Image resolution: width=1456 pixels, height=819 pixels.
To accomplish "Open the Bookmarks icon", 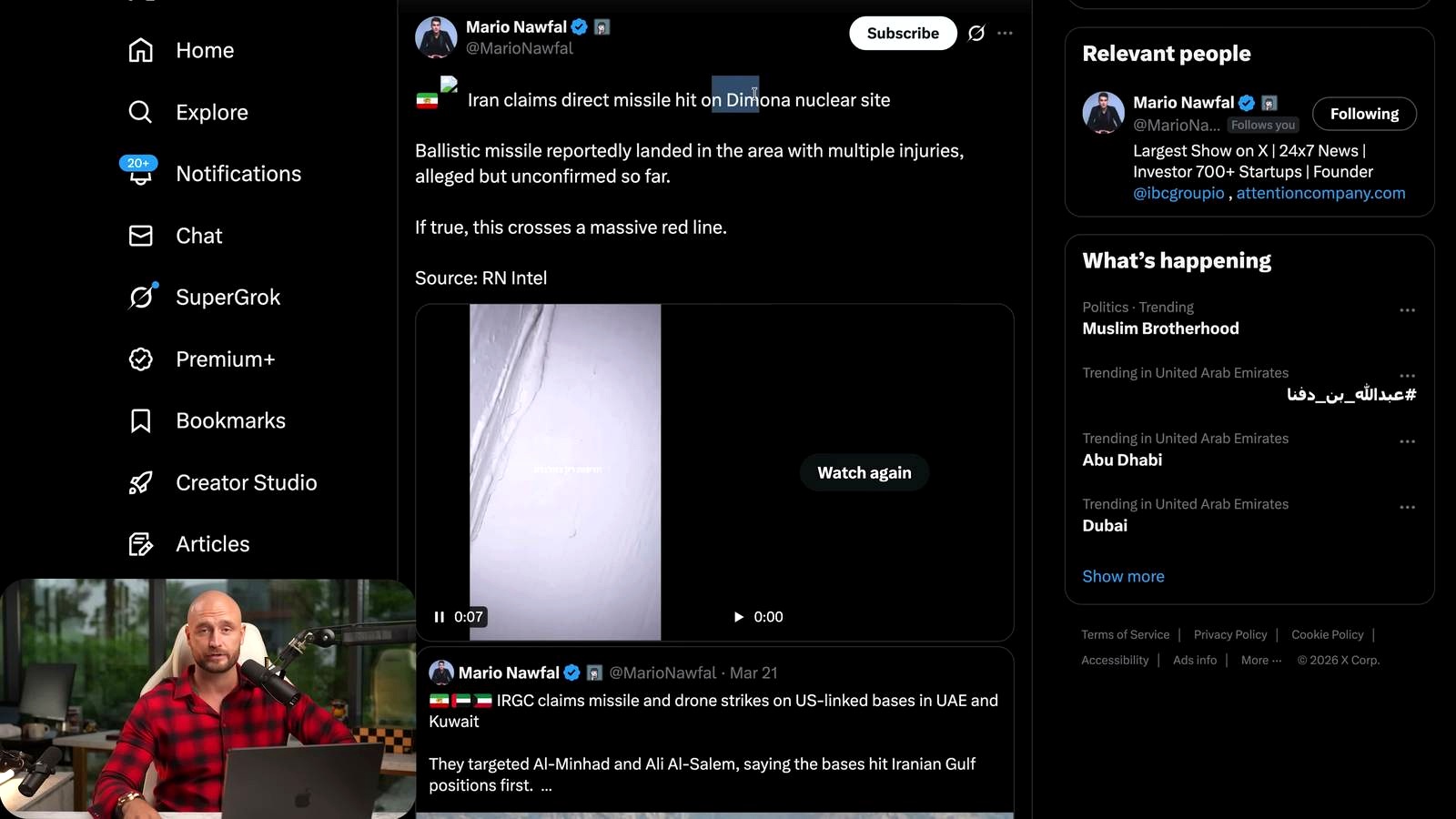I will (x=140, y=420).
